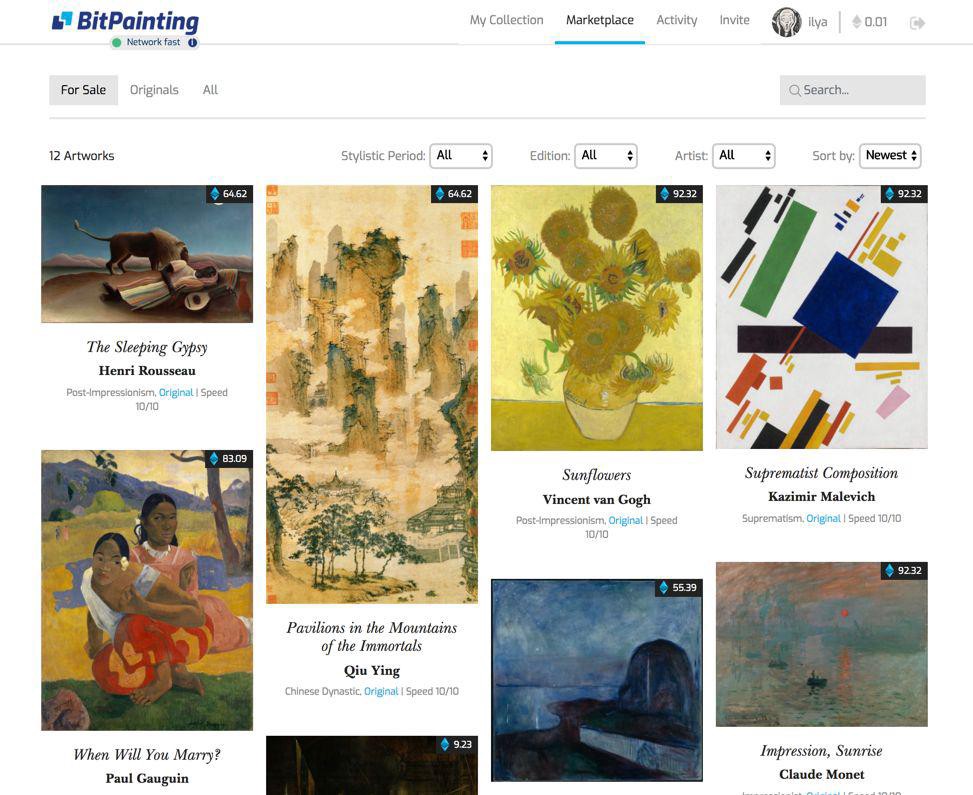Click the 55.39 price badge on the blue painting
The width and height of the screenshot is (973, 795).
tap(678, 588)
